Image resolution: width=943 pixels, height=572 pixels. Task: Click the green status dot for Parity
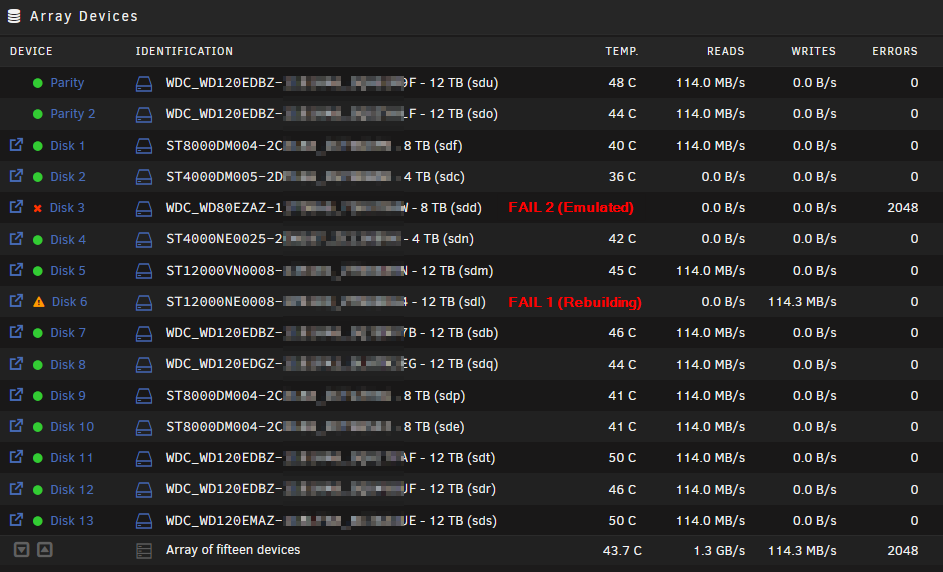point(38,83)
